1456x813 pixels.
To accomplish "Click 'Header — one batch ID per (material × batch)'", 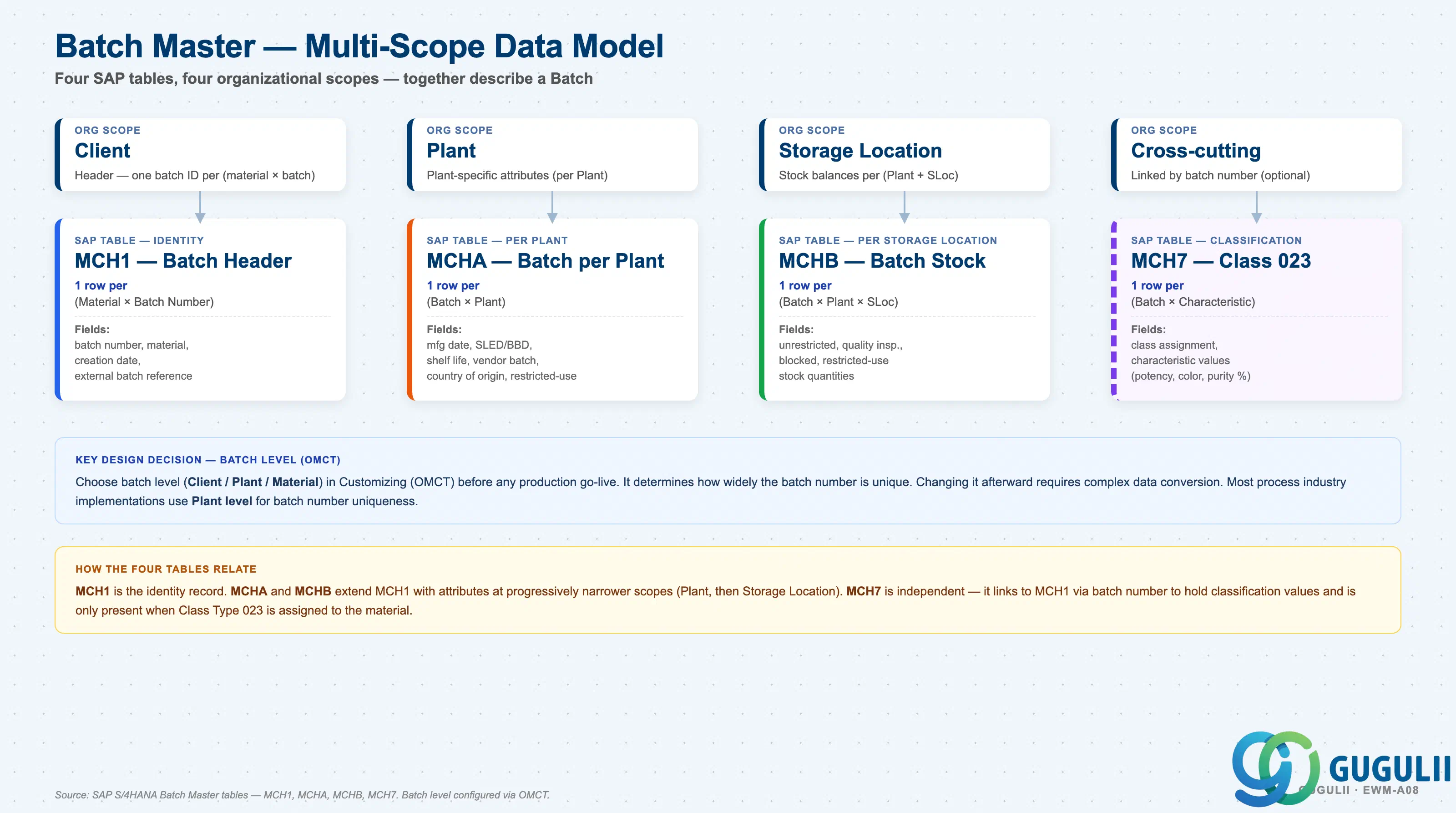I will [x=194, y=175].
